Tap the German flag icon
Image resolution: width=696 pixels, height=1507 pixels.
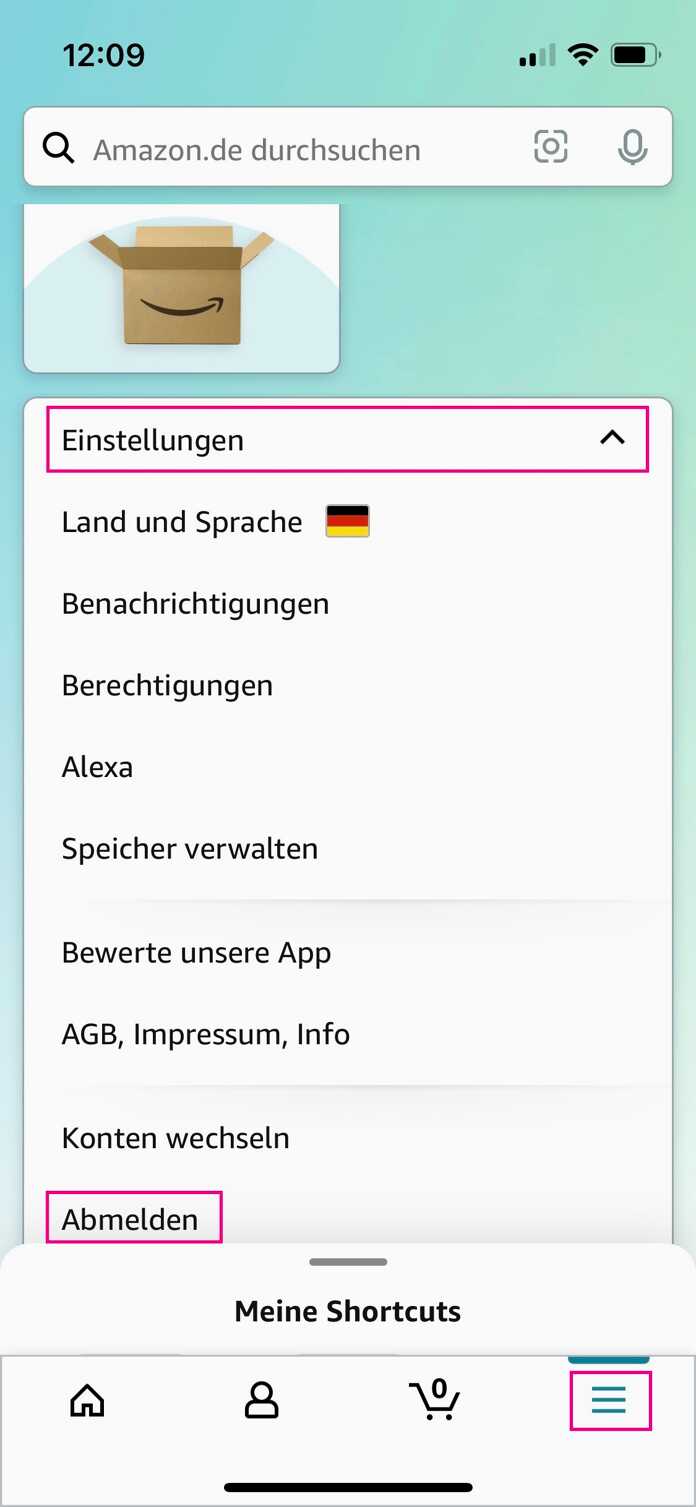pyautogui.click(x=347, y=521)
